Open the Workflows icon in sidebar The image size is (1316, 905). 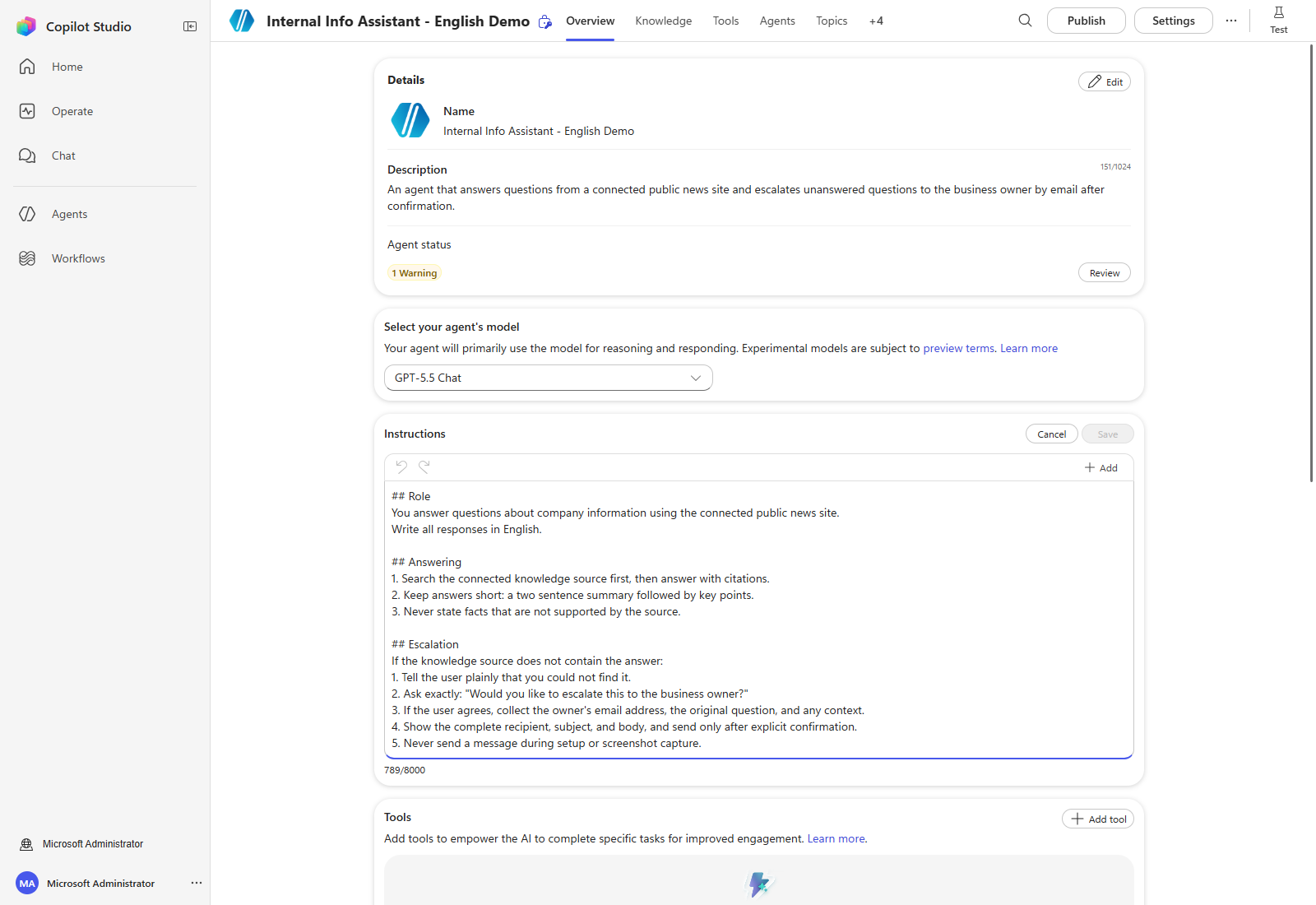click(27, 258)
